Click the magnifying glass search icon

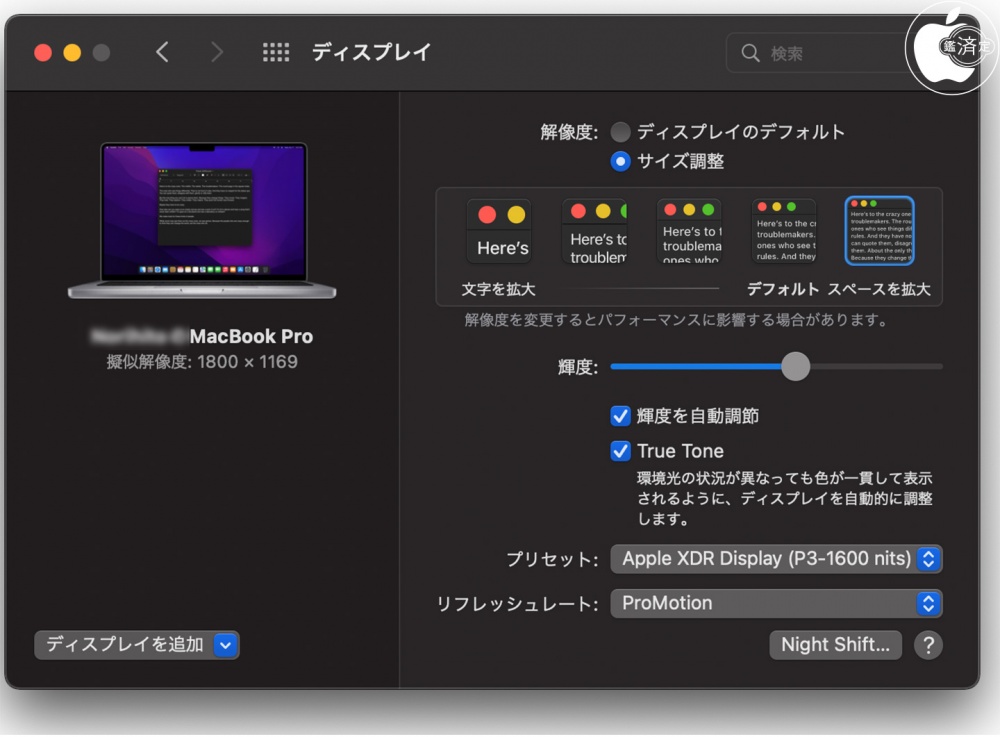click(x=750, y=53)
